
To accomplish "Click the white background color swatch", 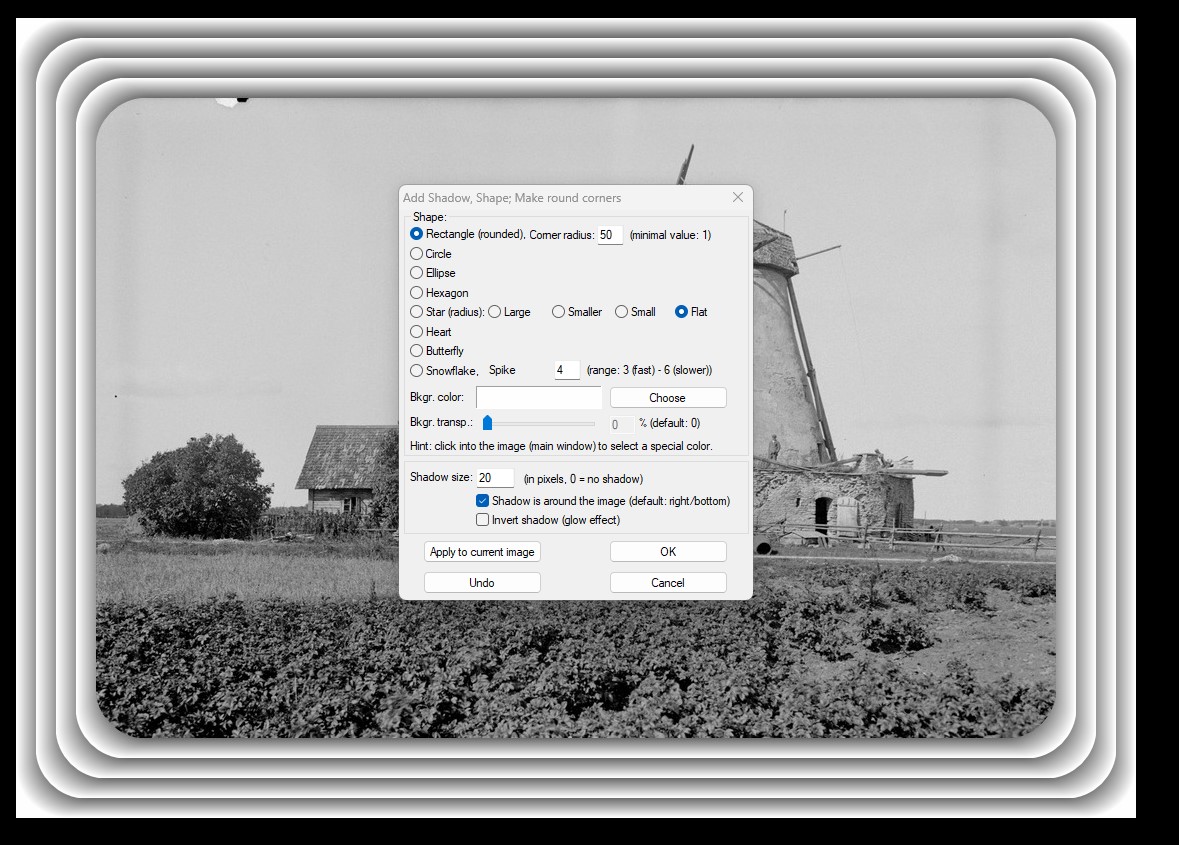I will point(539,398).
